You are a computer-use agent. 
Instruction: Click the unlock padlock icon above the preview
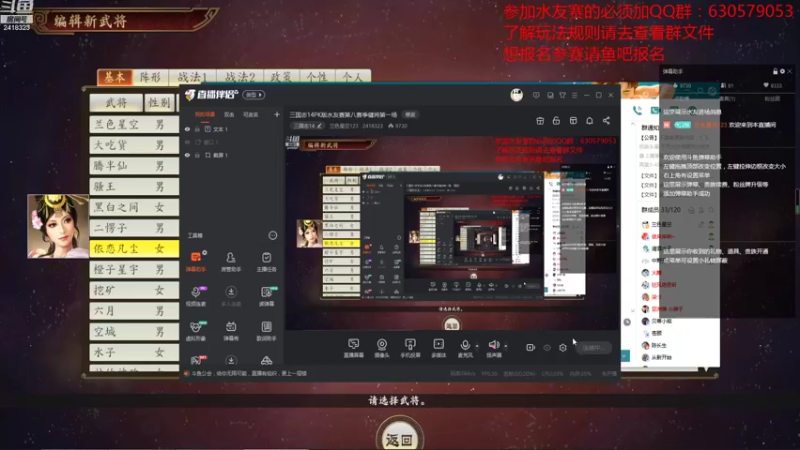tap(556, 120)
